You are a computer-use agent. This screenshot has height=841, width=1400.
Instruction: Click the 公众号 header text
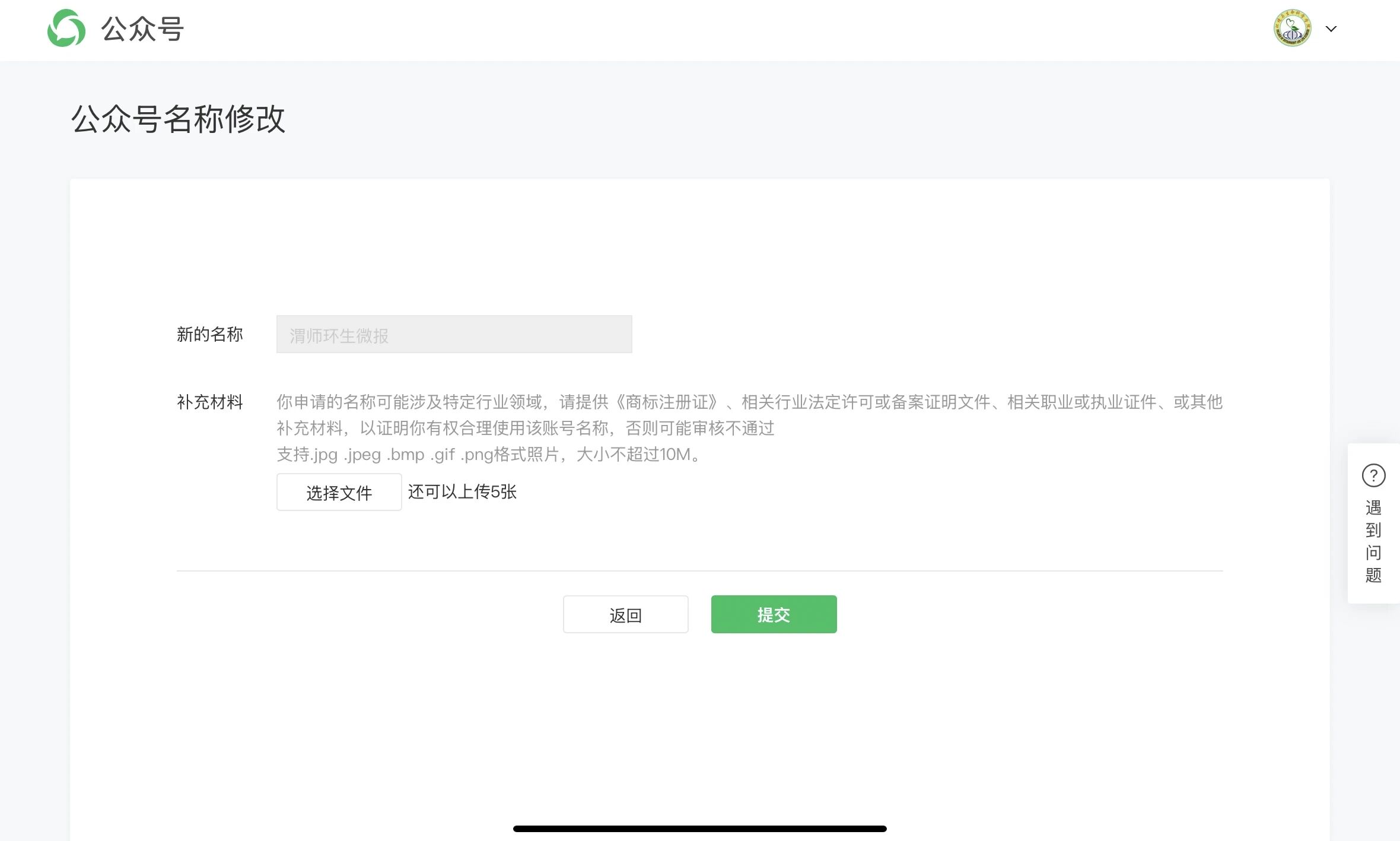142,28
